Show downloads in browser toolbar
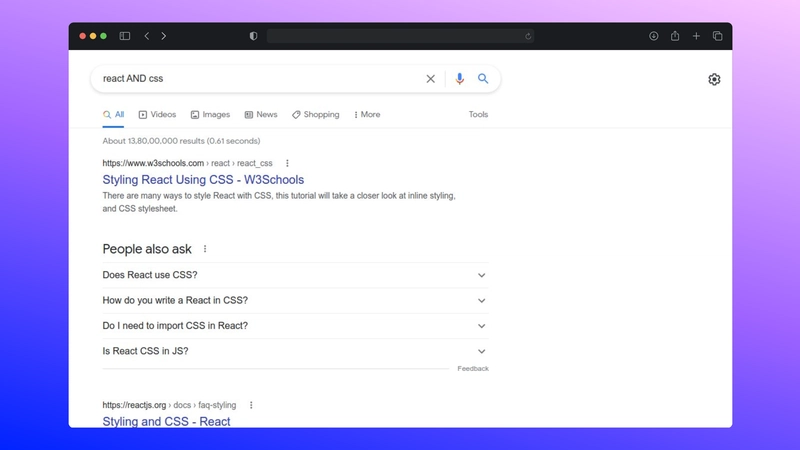800x450 pixels. (654, 36)
